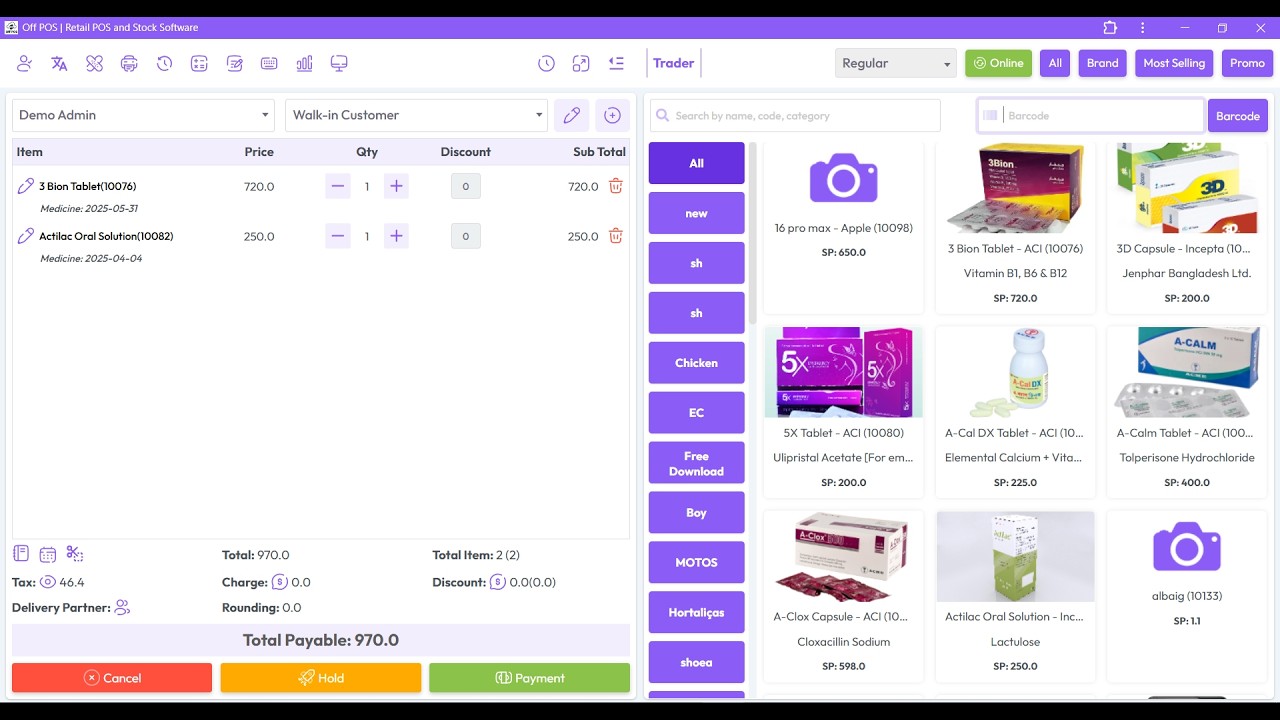Decrease quantity of Actilac Oral Solution
Screen dimensions: 1280x720
point(338,236)
